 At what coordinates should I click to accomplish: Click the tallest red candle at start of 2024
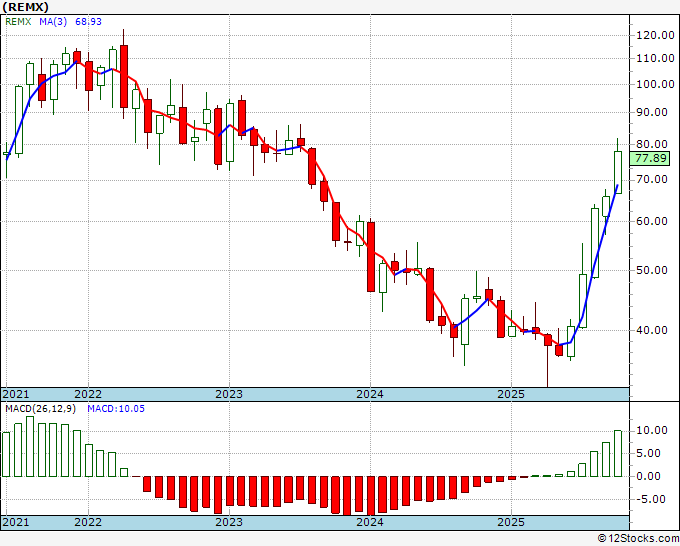[371, 256]
